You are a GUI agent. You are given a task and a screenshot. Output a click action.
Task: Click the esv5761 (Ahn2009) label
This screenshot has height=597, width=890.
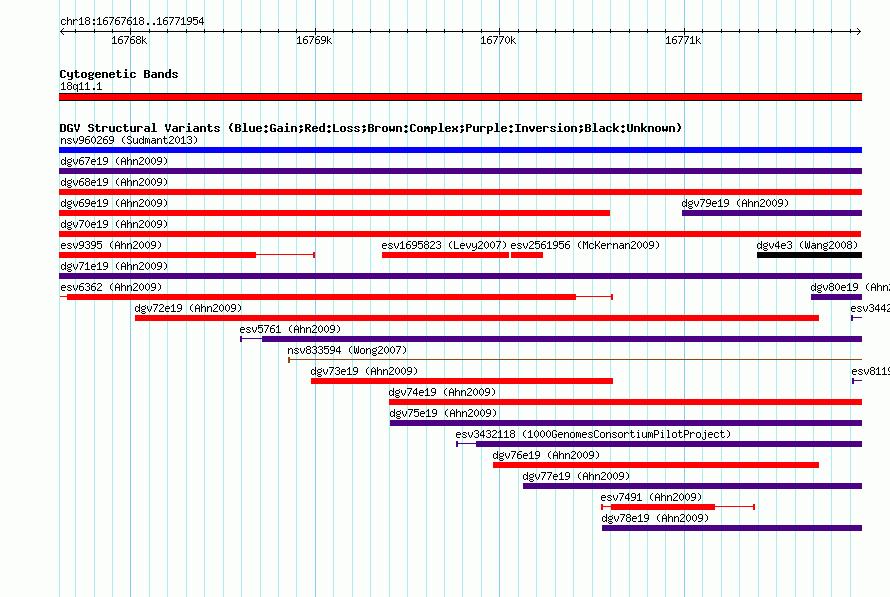point(290,329)
